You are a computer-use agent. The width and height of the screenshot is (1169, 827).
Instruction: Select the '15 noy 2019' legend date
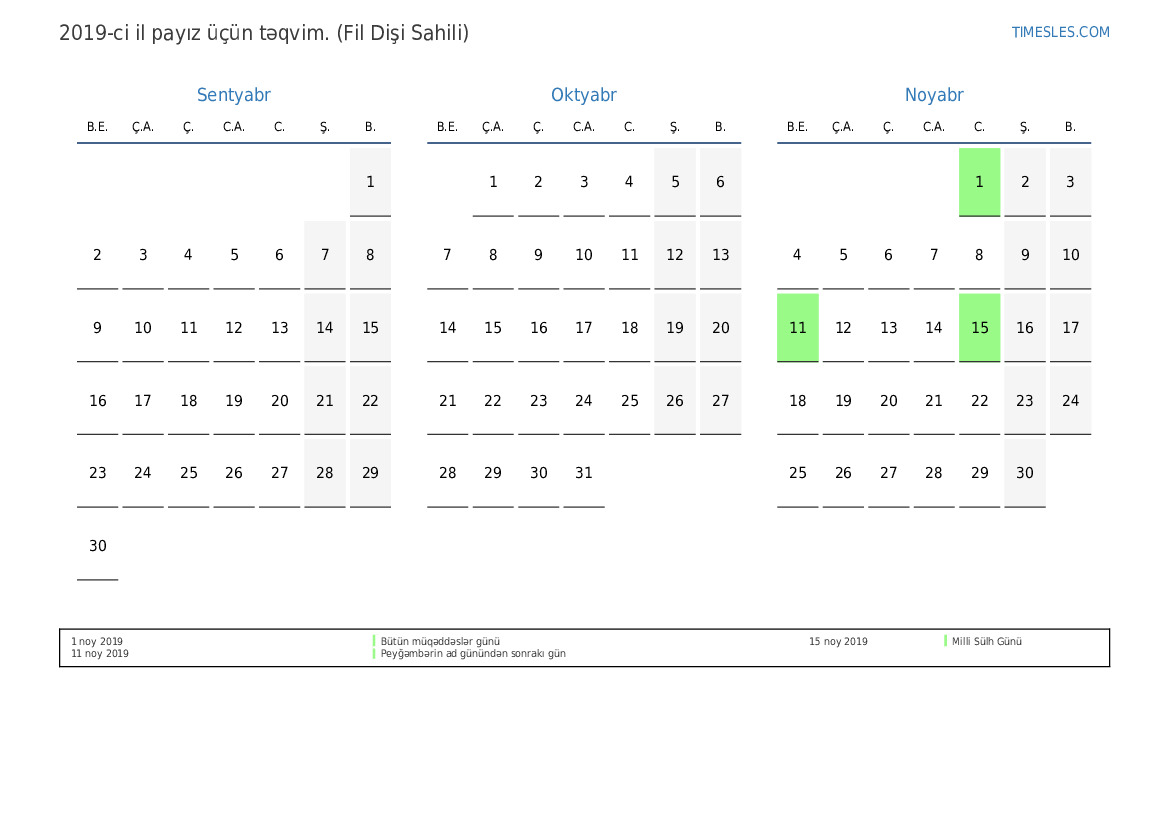(838, 642)
